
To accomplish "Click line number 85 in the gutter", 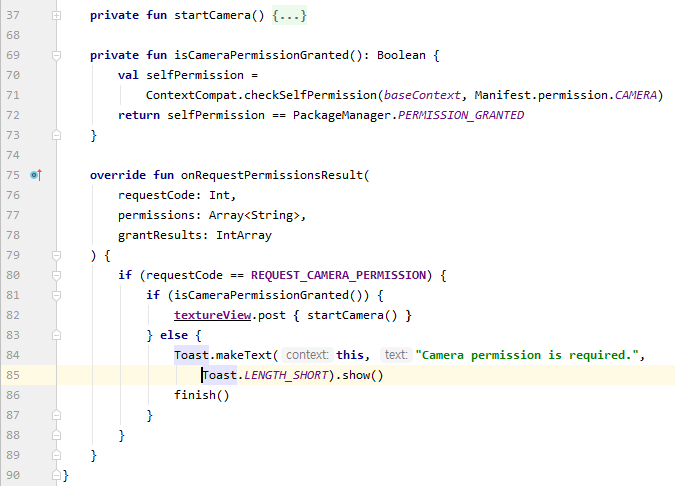I will pos(13,375).
